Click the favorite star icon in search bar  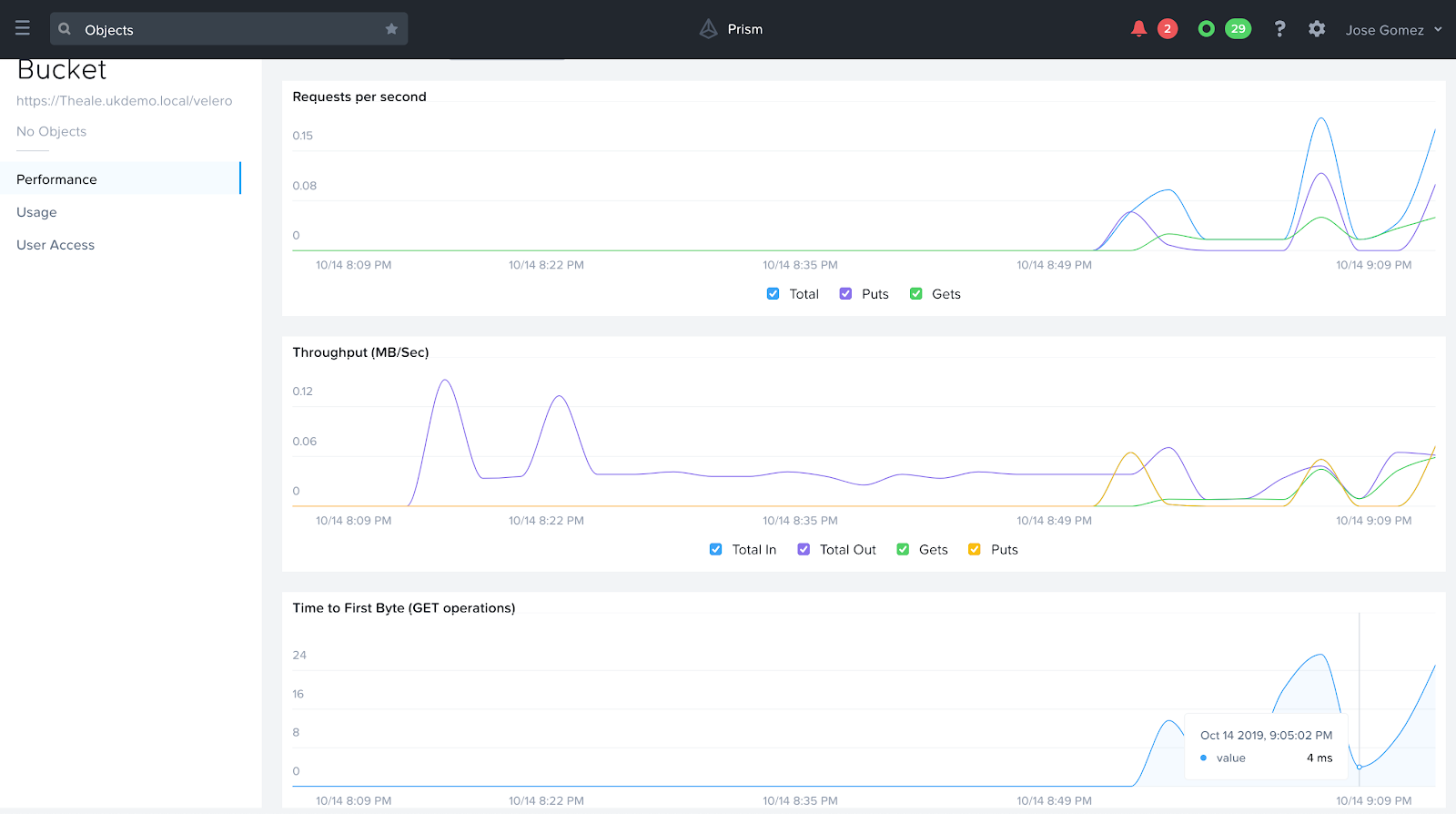tap(391, 29)
